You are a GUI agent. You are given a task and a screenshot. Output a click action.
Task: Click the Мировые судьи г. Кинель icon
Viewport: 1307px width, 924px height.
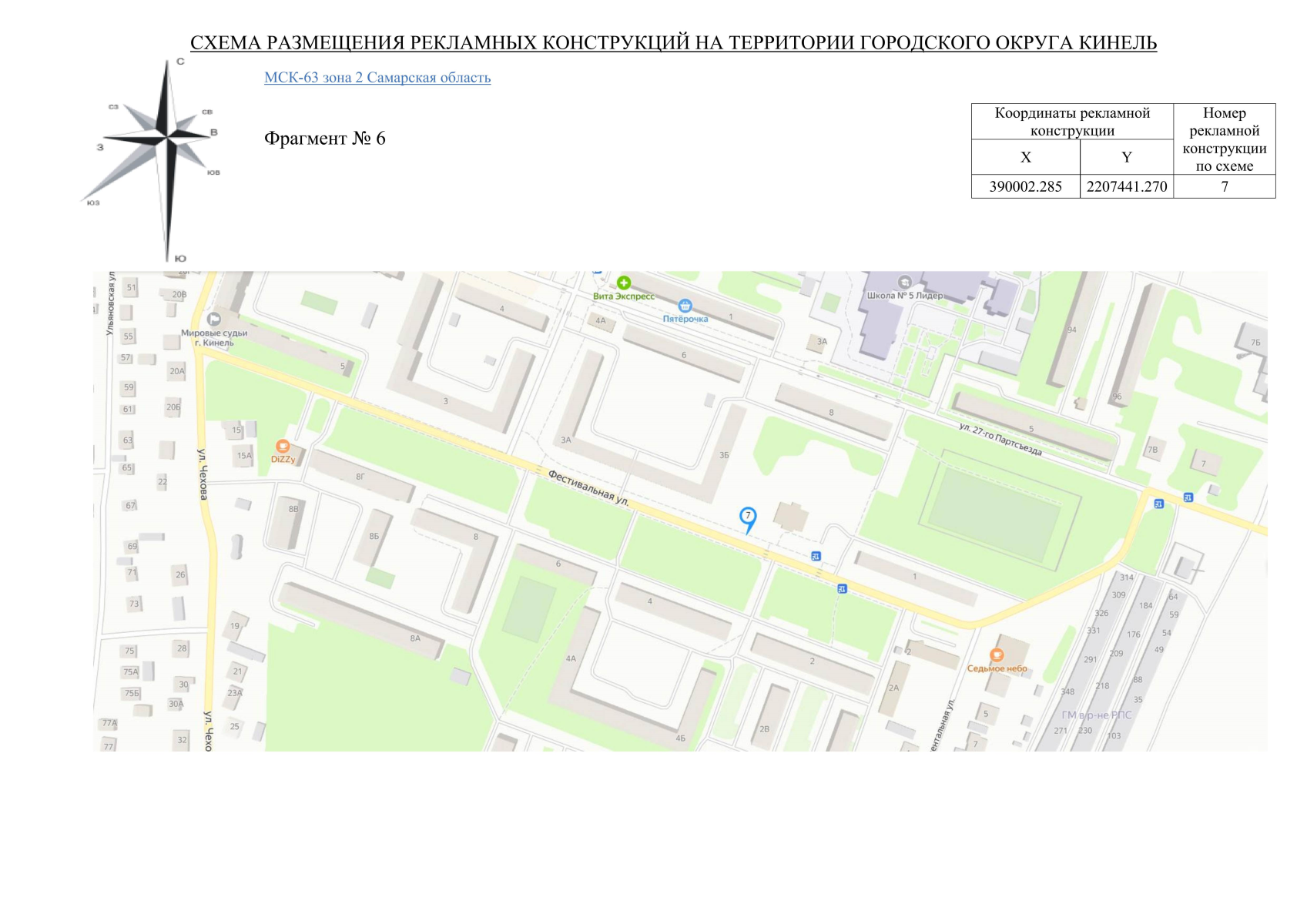point(214,320)
